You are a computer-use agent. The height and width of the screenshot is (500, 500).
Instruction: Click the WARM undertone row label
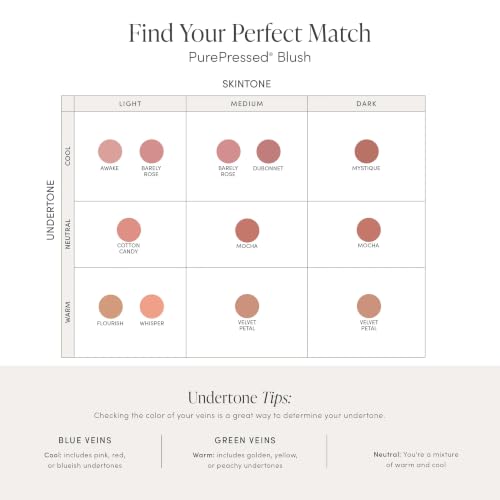click(68, 312)
